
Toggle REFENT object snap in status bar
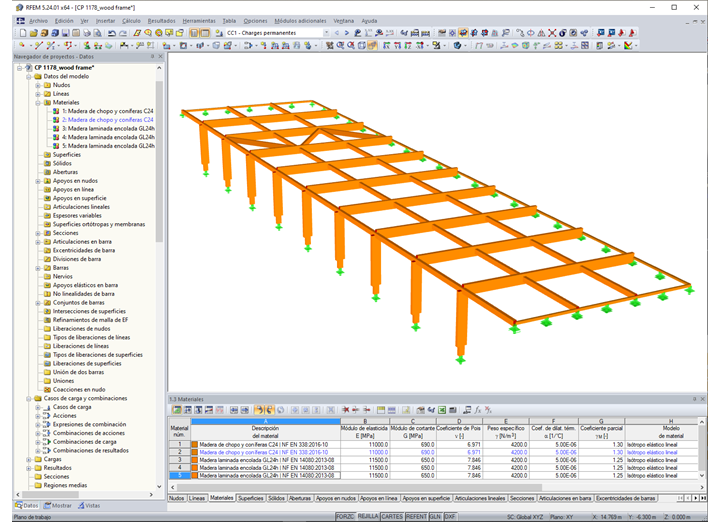(416, 516)
